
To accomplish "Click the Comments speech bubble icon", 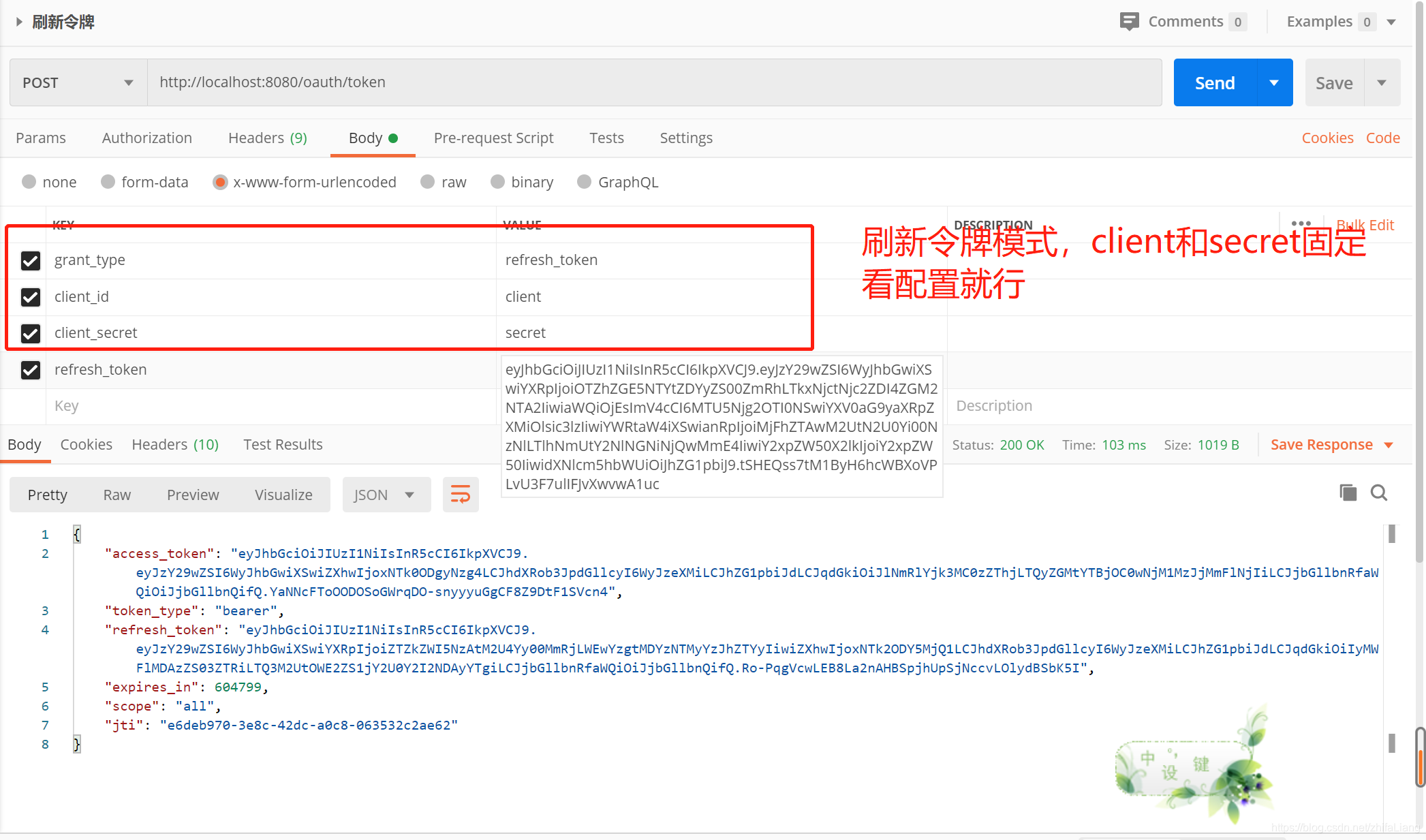I will (1129, 22).
